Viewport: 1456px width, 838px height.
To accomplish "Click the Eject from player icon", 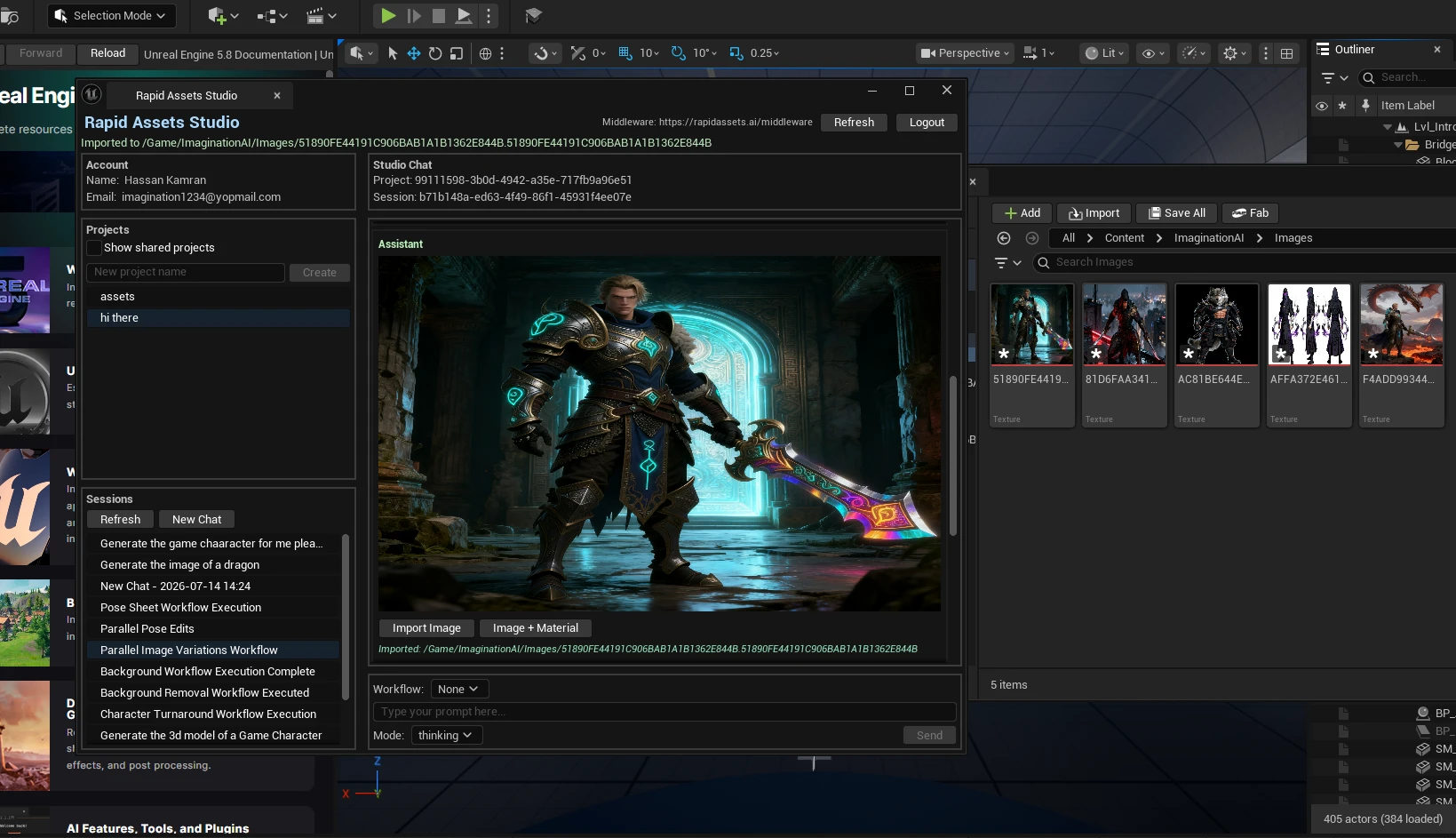I will 464,15.
